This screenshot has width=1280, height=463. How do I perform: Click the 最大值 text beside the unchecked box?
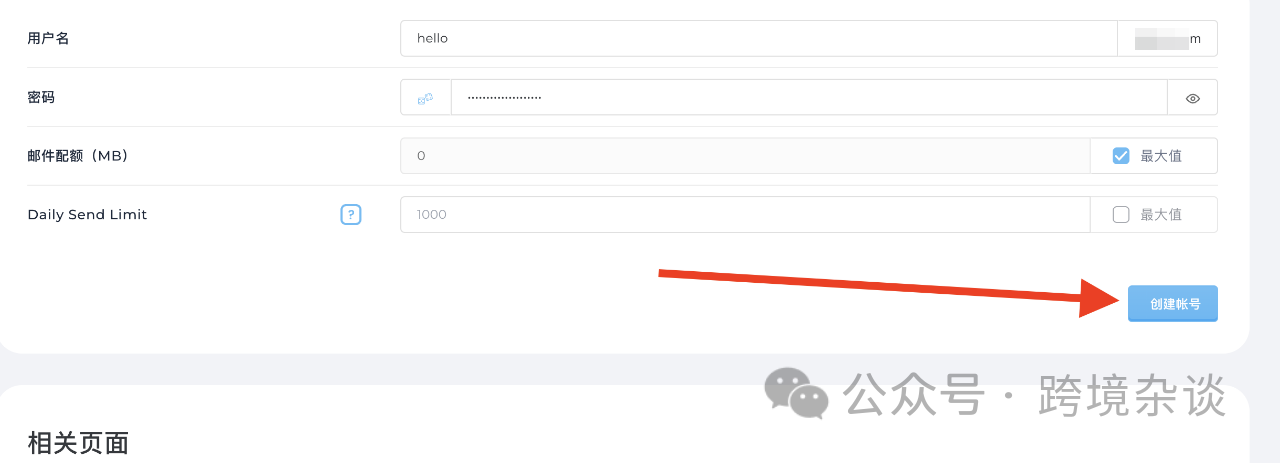pos(1161,214)
